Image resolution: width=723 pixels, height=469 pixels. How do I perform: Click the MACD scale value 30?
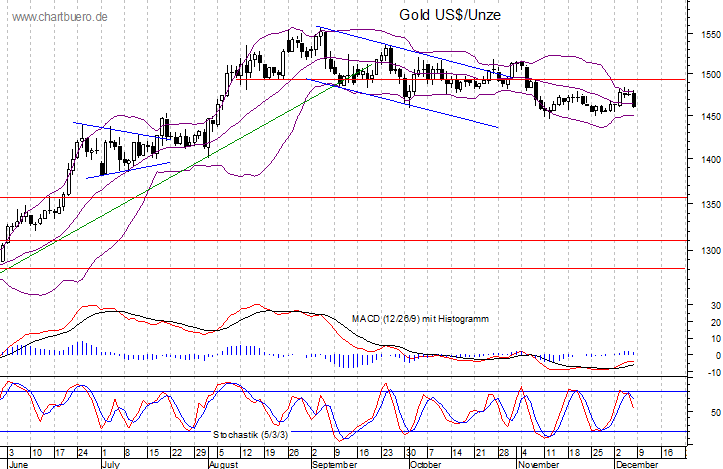point(716,305)
